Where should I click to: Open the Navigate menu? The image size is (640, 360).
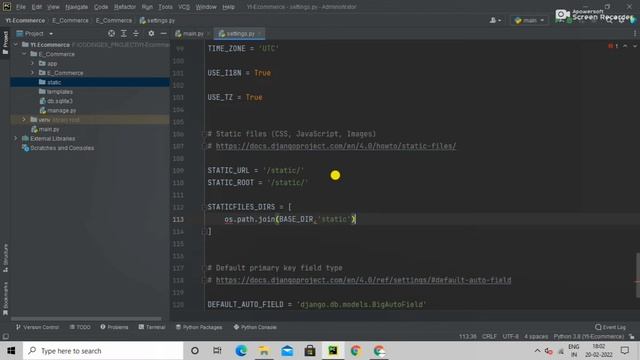click(x=76, y=7)
